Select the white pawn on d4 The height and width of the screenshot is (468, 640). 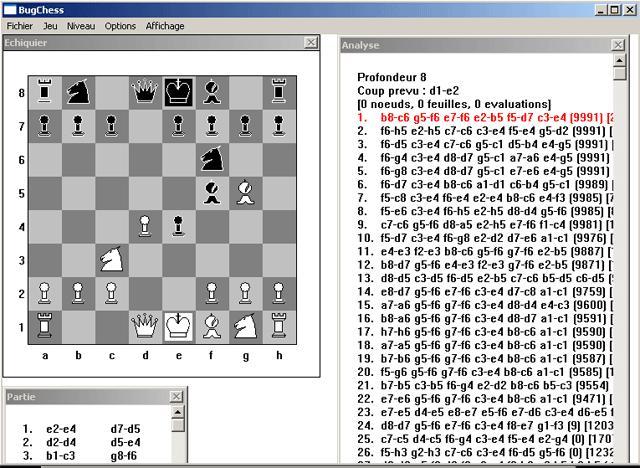coord(145,227)
